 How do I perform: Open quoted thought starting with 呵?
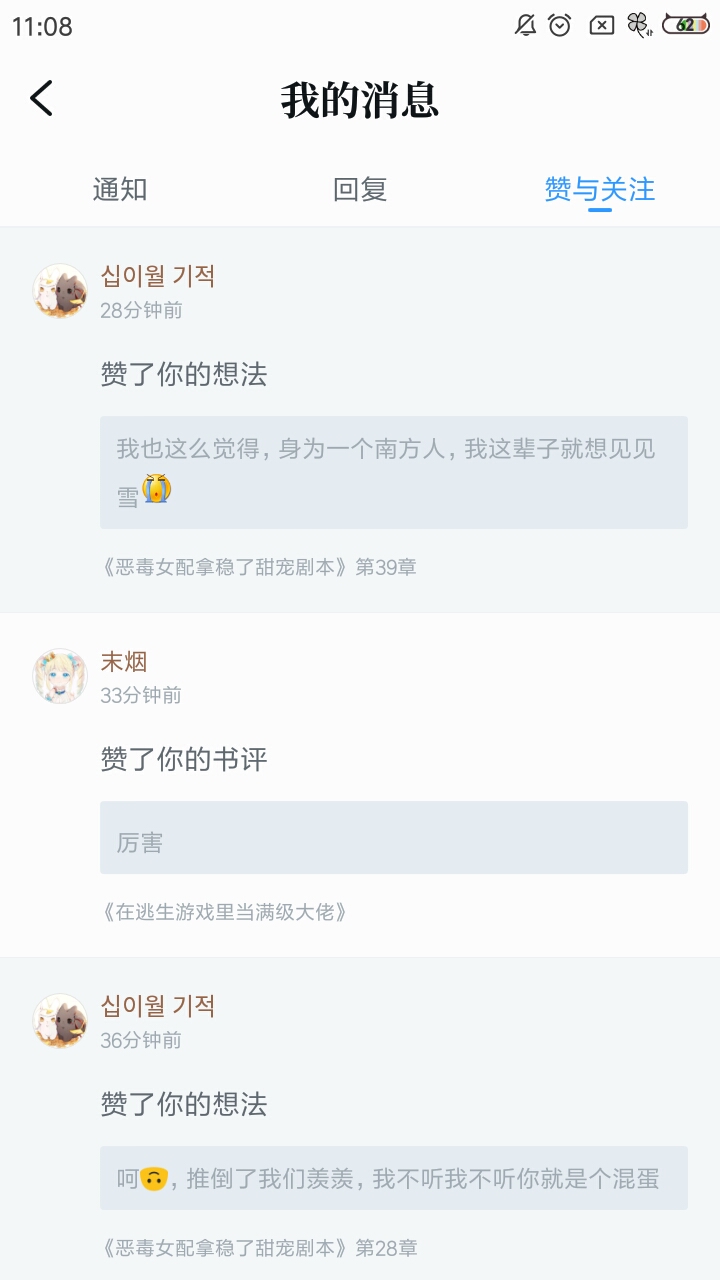click(x=393, y=1178)
